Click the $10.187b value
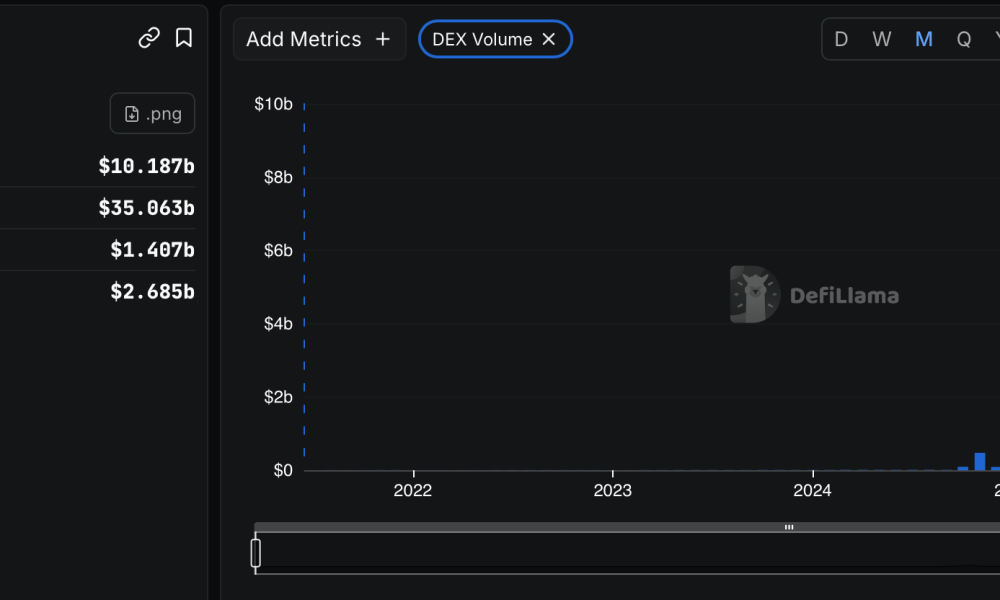 [x=146, y=166]
